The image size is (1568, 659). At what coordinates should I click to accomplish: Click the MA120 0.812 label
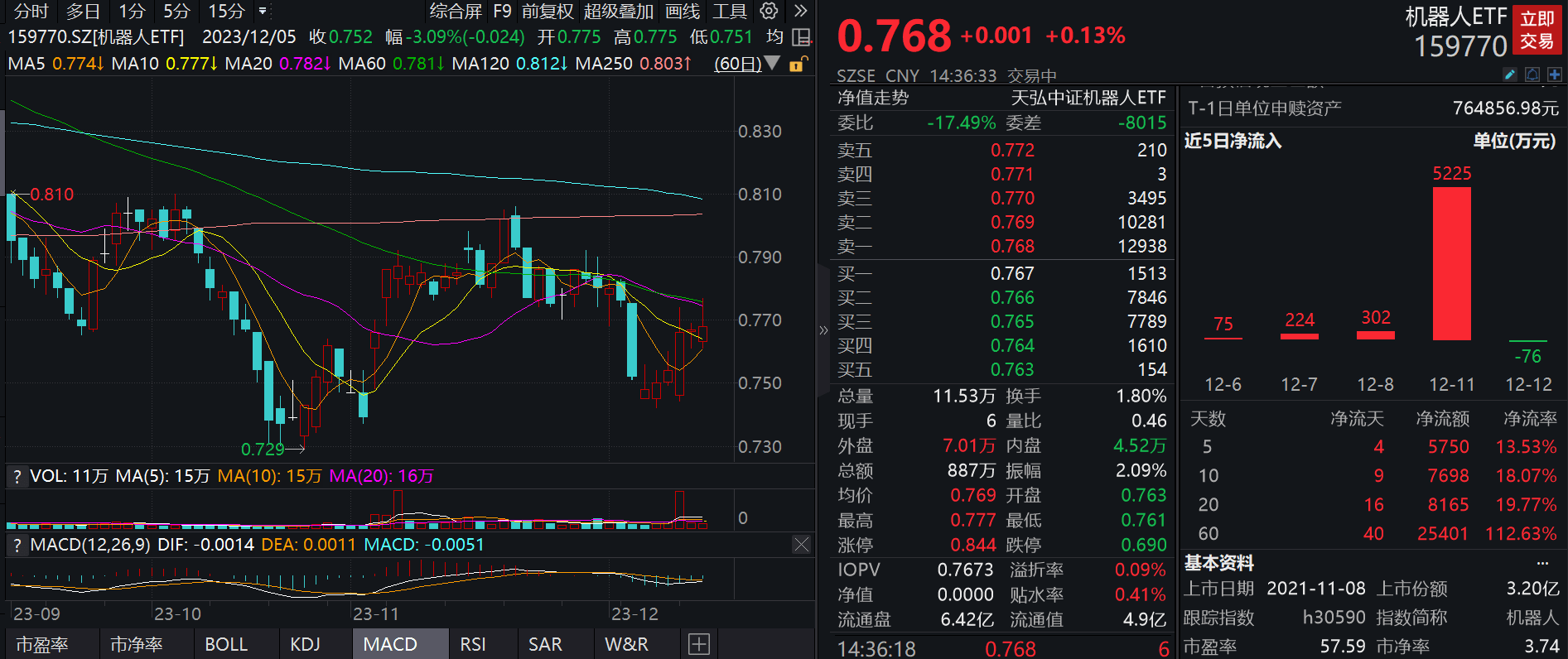(509, 64)
